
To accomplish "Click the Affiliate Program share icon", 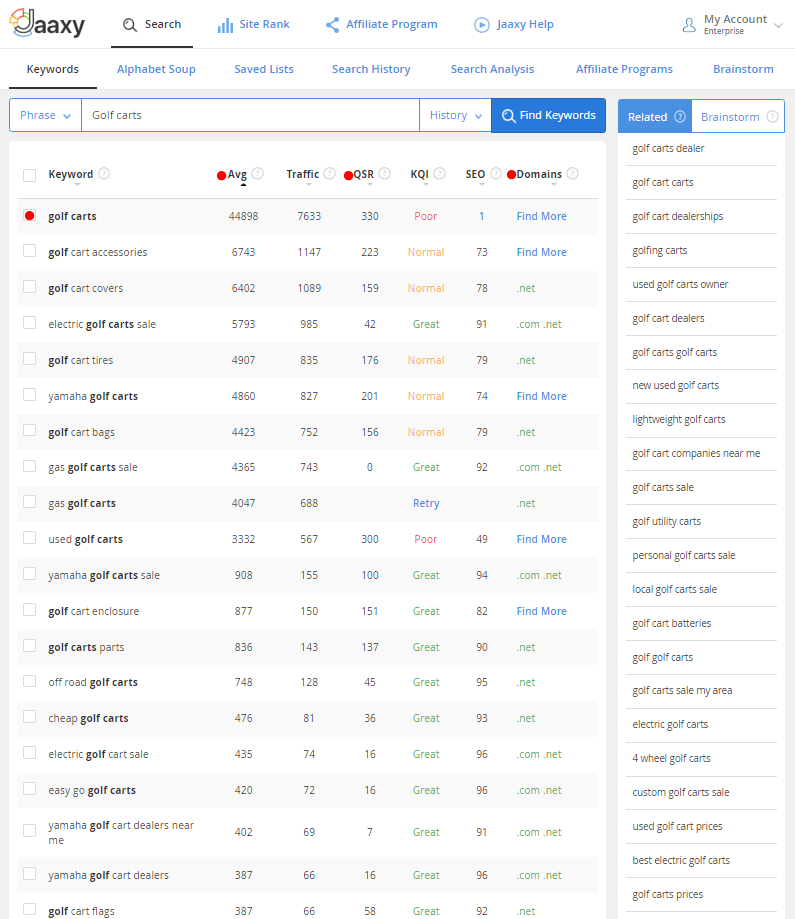I will (x=332, y=25).
